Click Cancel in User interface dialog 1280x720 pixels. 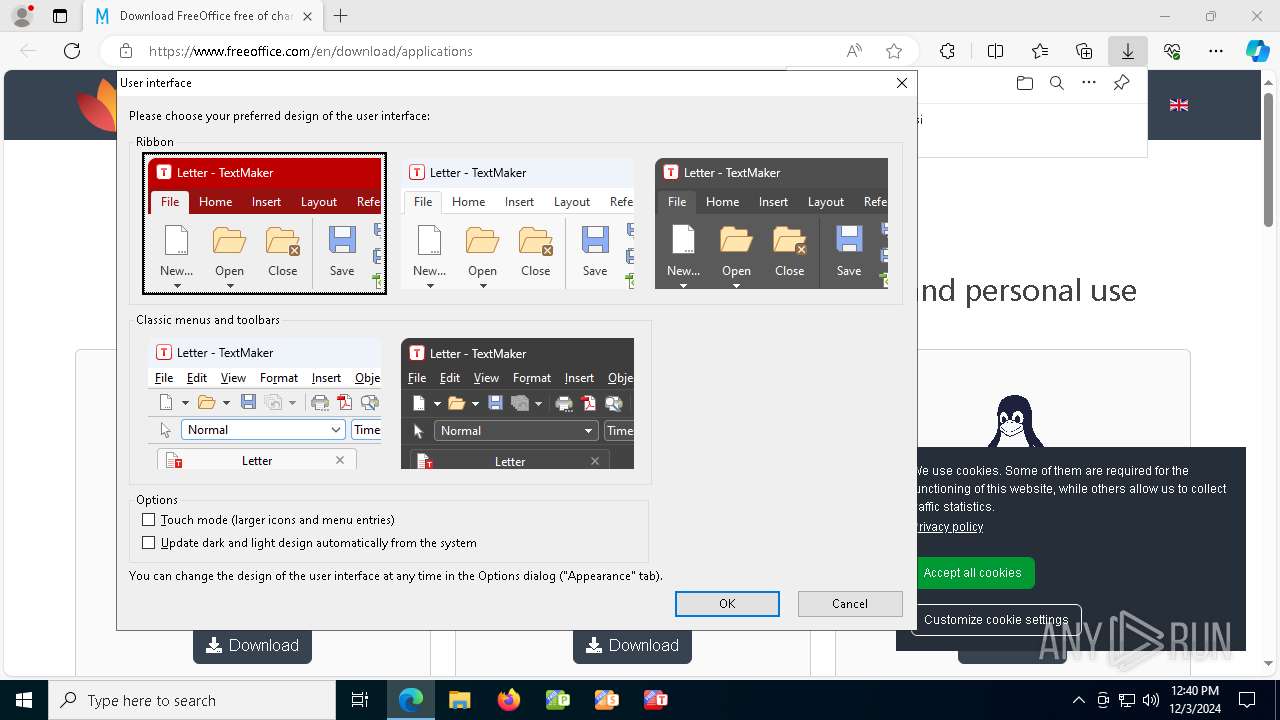click(x=850, y=603)
